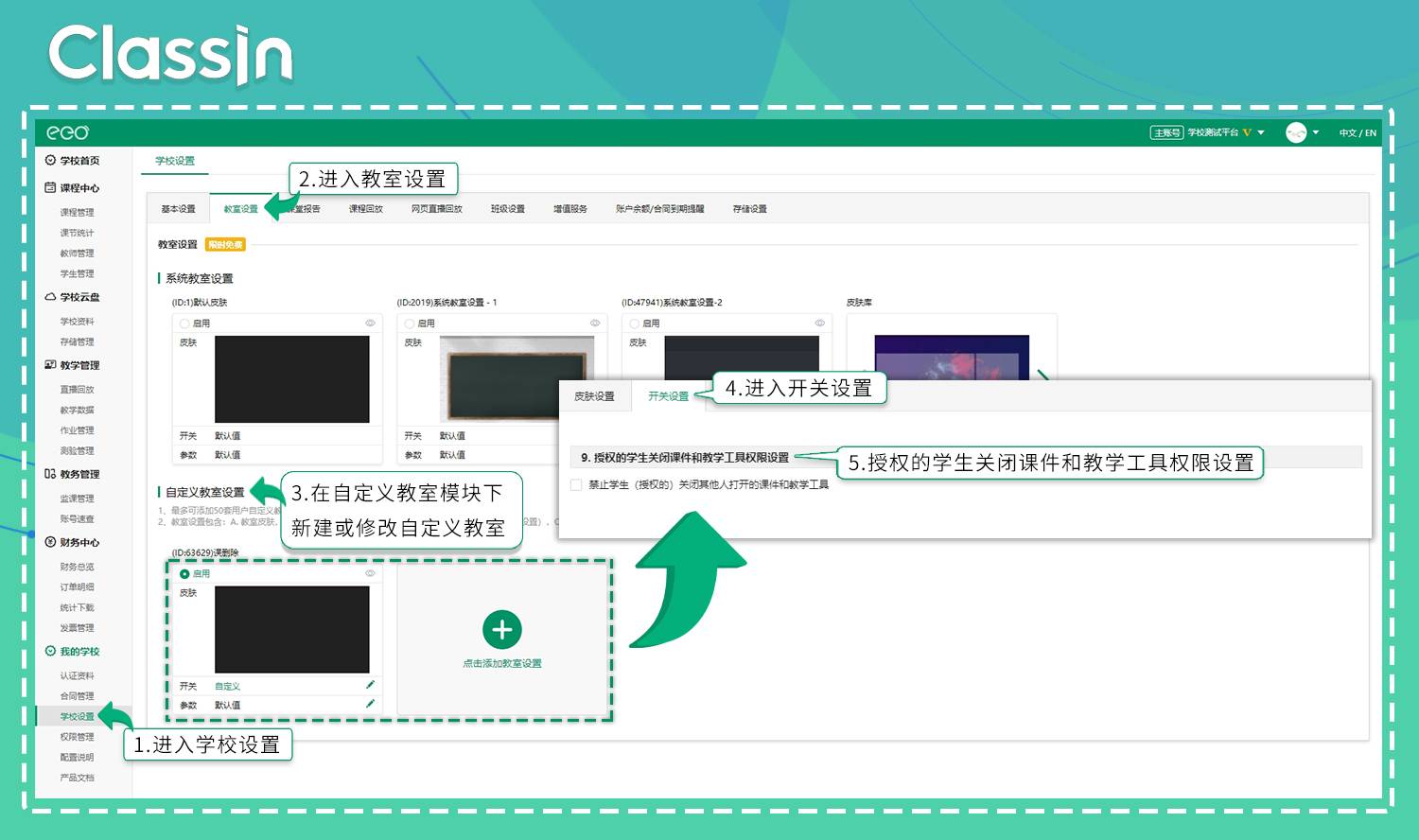Click the 我的学校 check icon
Viewport: 1419px width, 840px height.
(50, 651)
